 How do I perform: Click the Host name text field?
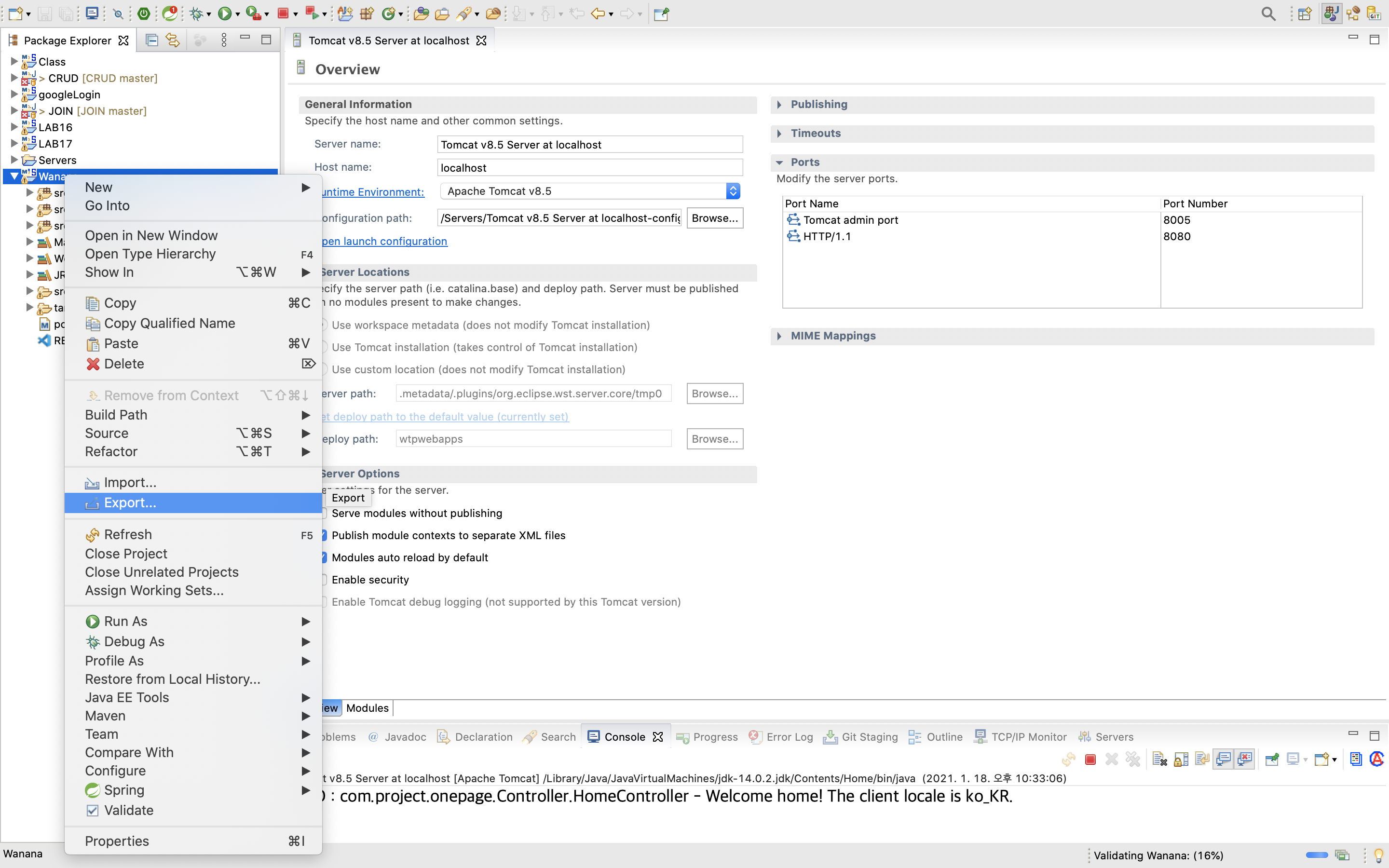pos(589,168)
